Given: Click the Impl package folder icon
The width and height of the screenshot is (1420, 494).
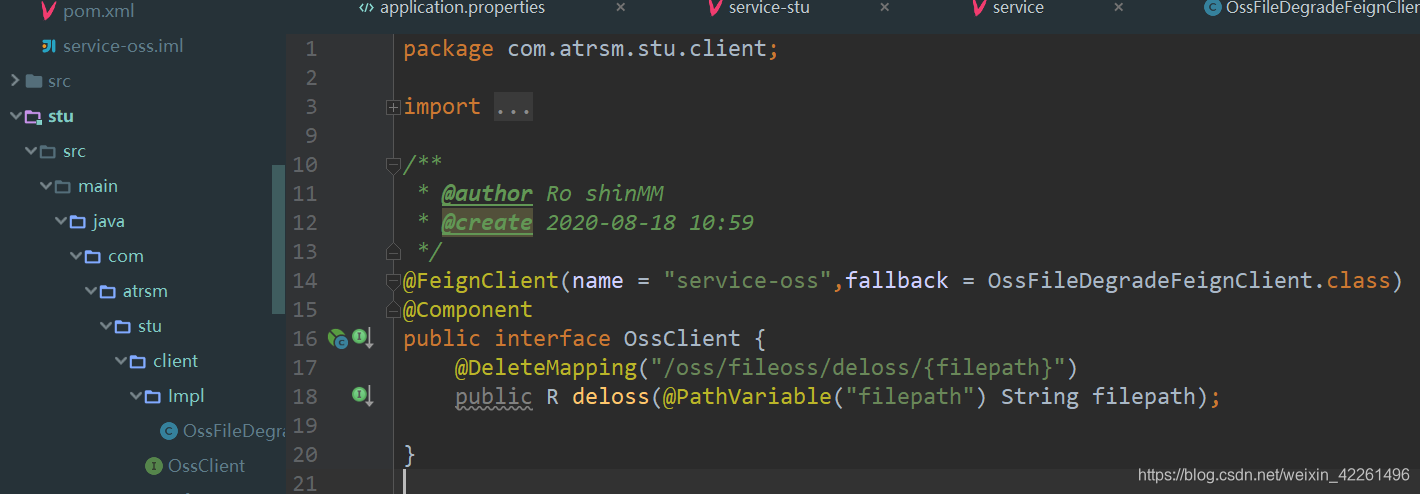Looking at the screenshot, I should 153,396.
